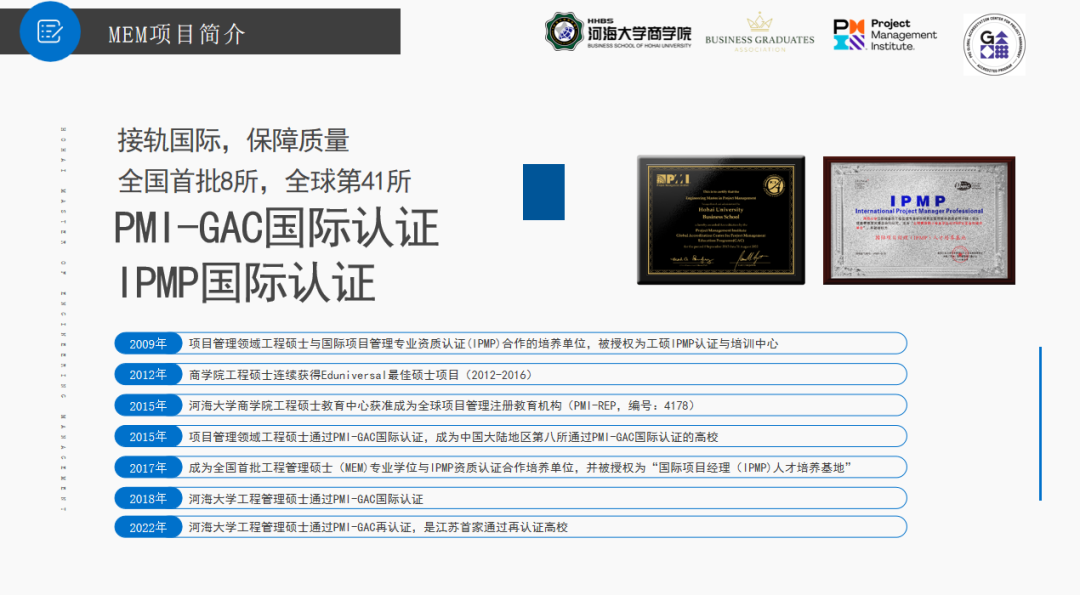Click the MEM项目简介 slide title

[176, 34]
